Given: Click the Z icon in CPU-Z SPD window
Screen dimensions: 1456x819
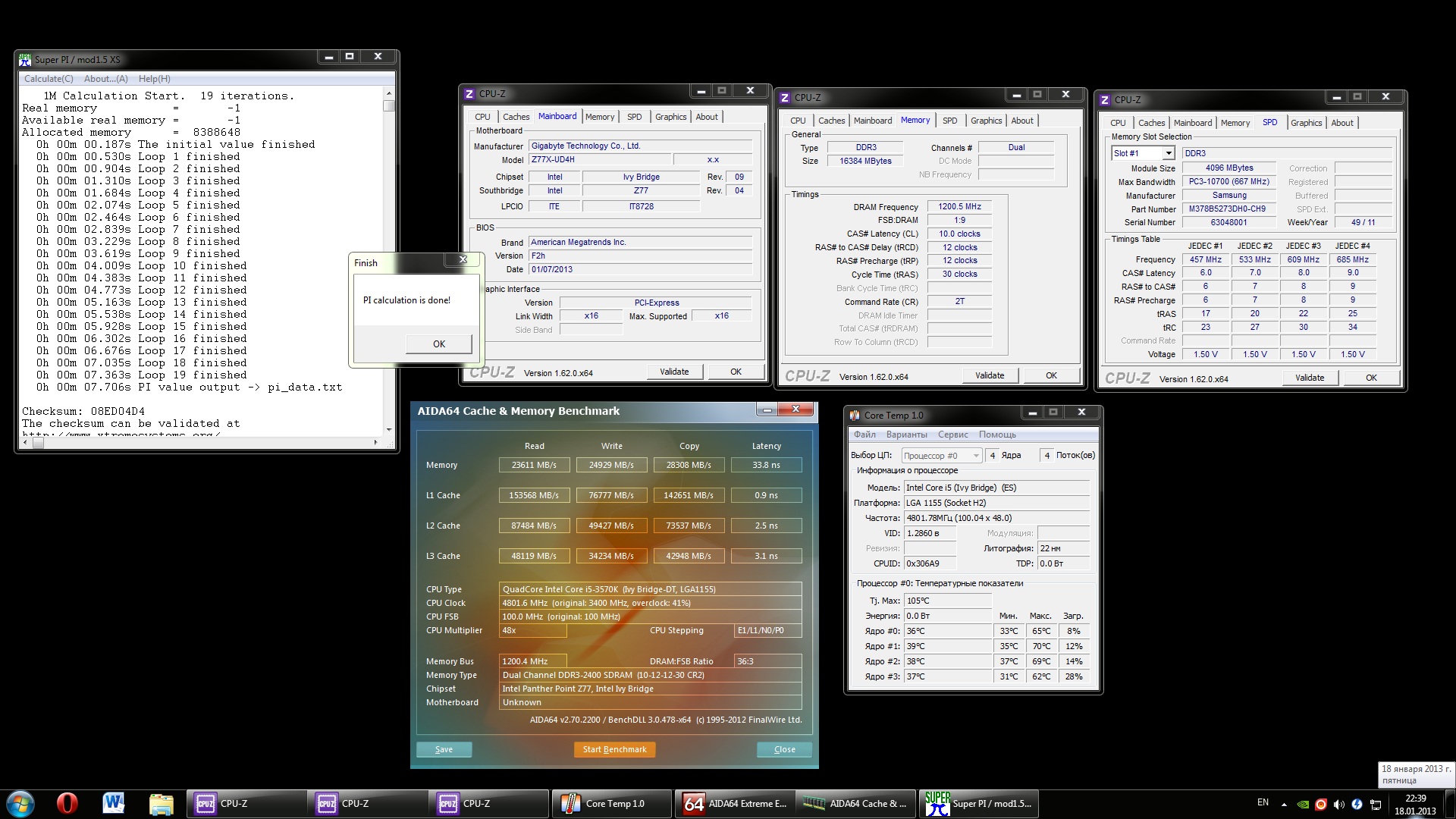Looking at the screenshot, I should (1105, 100).
